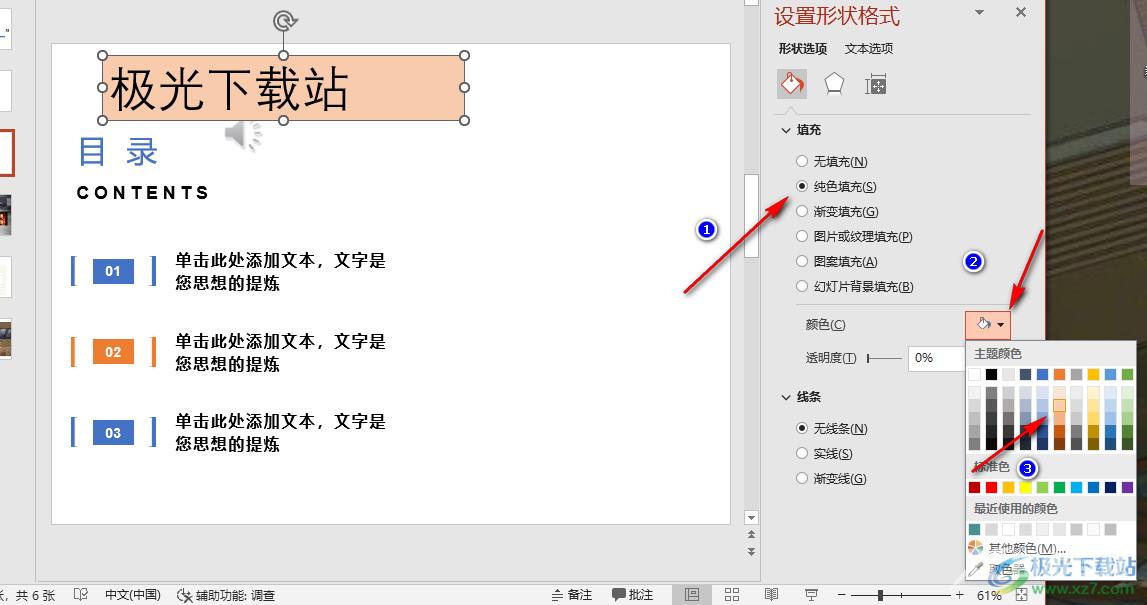The width and height of the screenshot is (1147, 605).
Task: Switch to the 形状选项 tab
Action: pos(802,48)
